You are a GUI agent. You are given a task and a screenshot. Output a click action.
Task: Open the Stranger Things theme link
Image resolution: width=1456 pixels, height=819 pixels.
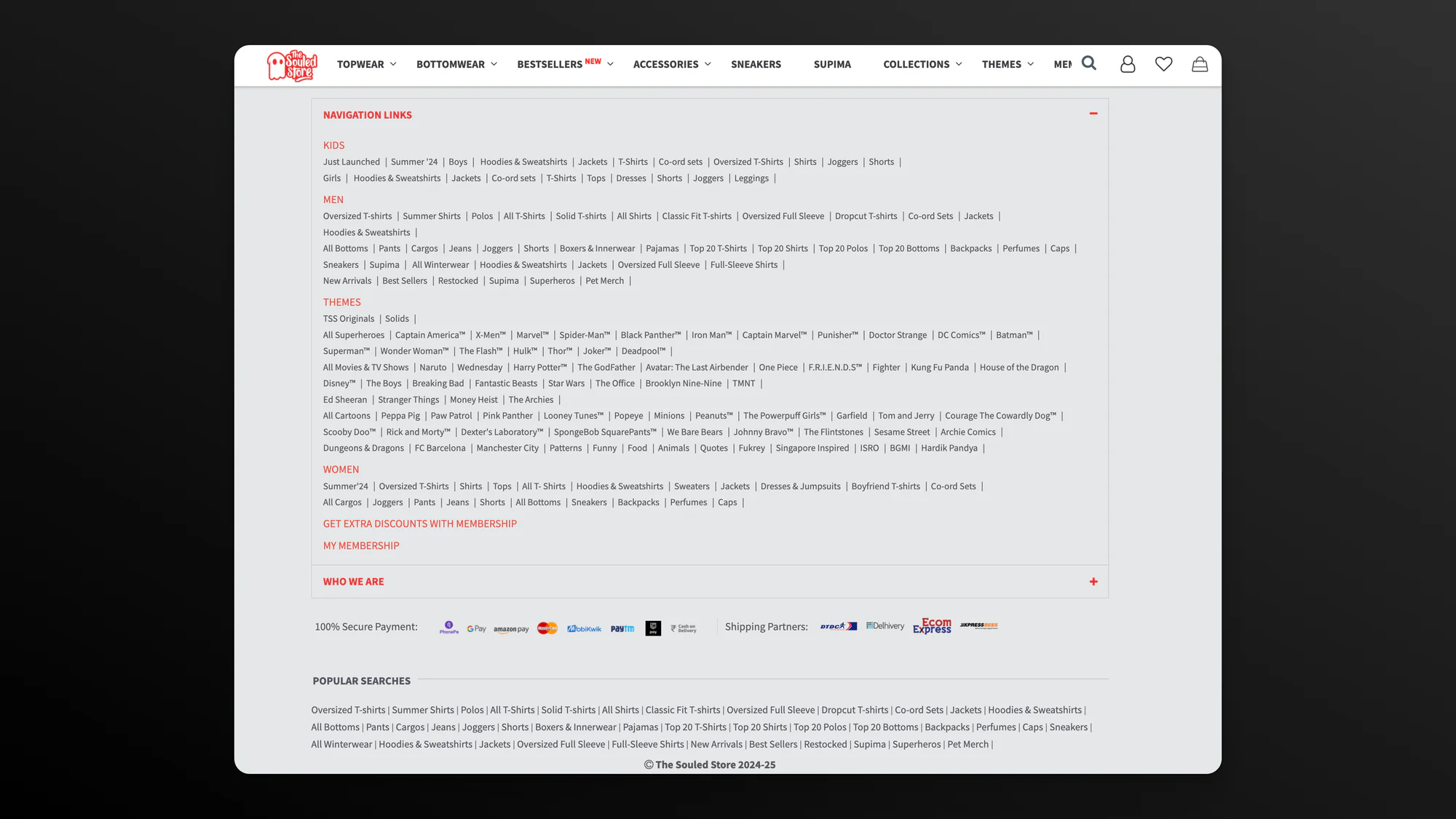click(x=408, y=399)
